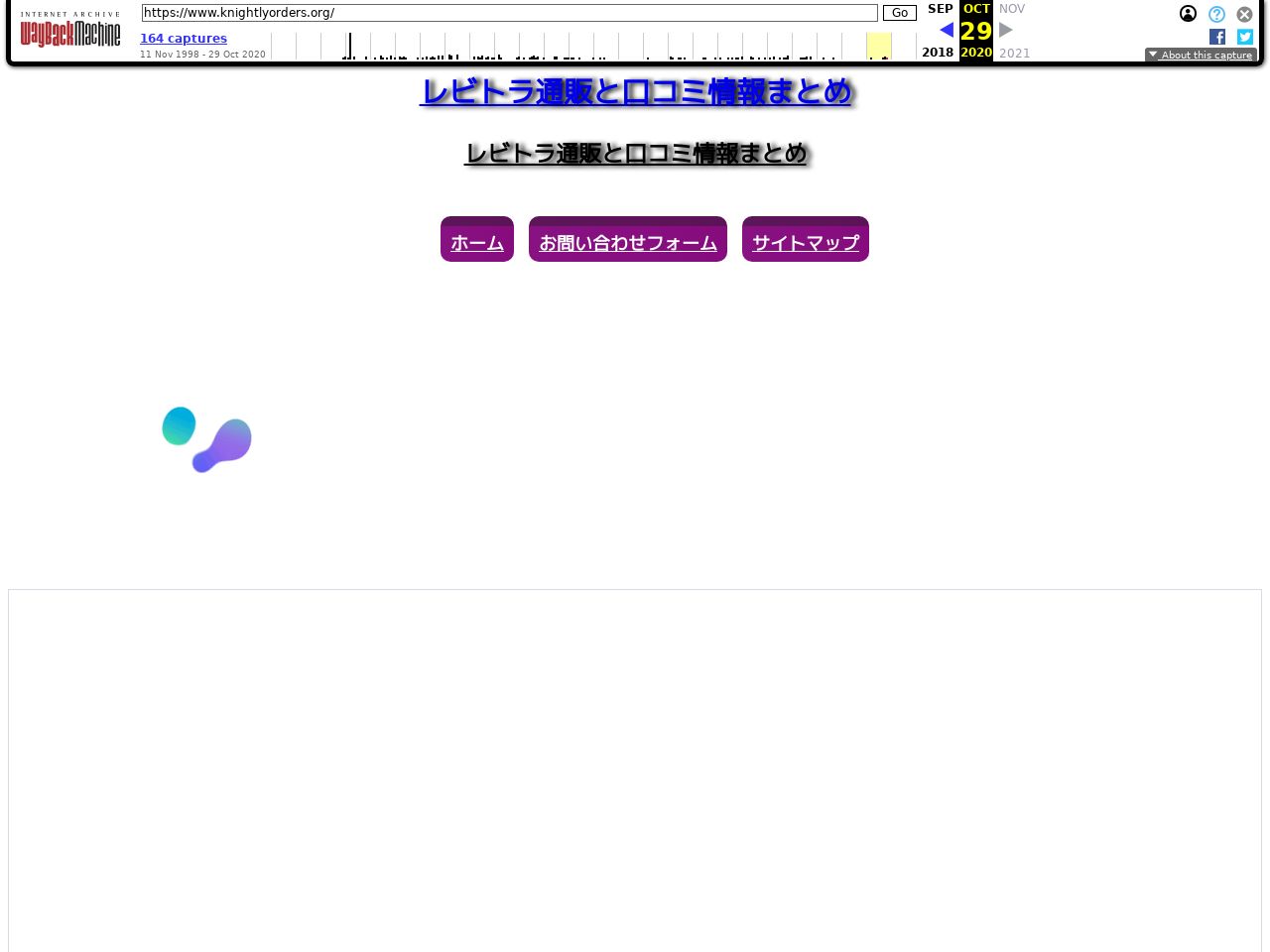
Task: Share capture on Facebook
Action: (x=1217, y=37)
